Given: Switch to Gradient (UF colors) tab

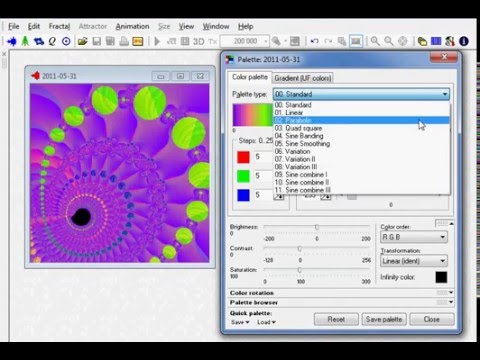Looking at the screenshot, I should tap(303, 78).
